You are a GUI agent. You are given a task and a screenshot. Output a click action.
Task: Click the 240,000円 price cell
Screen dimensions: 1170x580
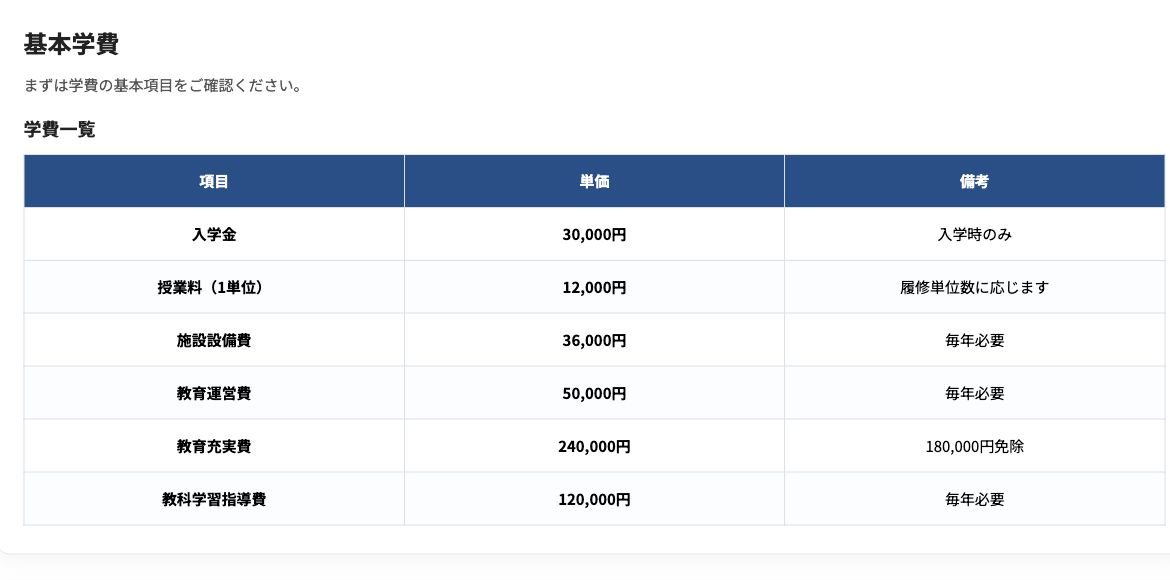(x=594, y=446)
